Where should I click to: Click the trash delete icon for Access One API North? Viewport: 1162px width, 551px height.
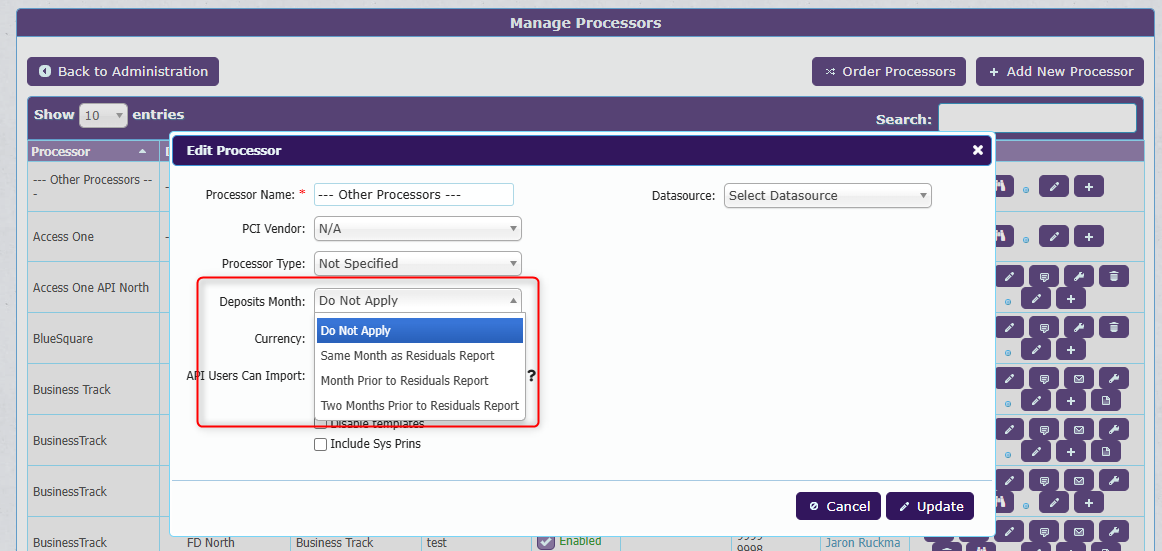tap(1114, 276)
